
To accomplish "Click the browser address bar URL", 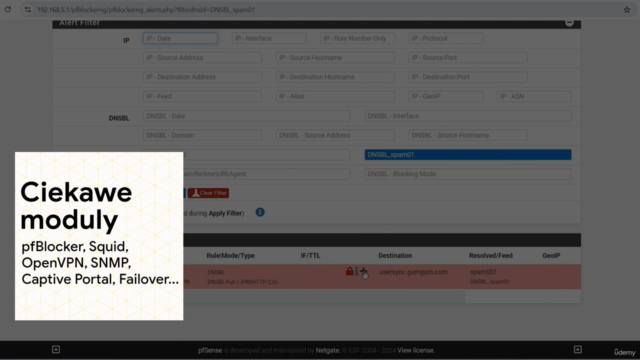I will (x=146, y=9).
